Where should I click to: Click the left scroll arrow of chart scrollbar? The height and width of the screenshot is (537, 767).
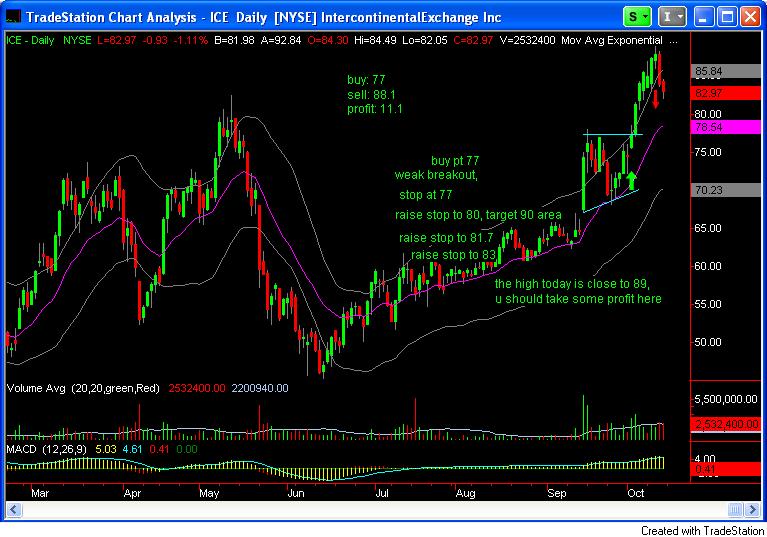pos(13,510)
